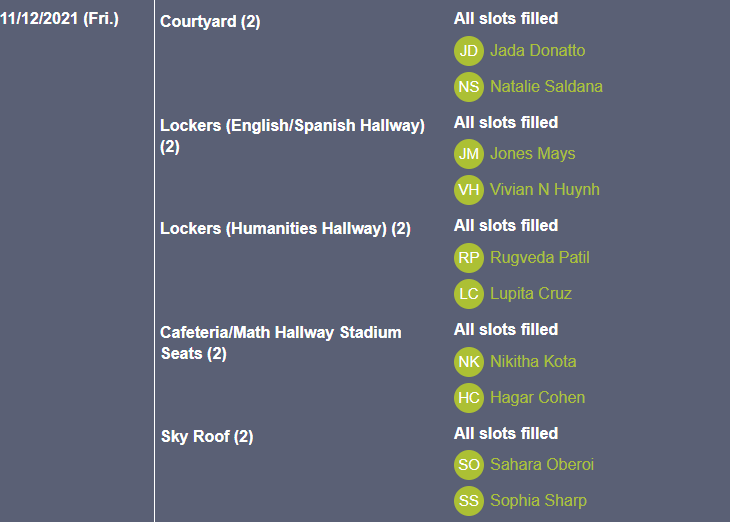Click Natalie Saldana's name

coord(546,87)
